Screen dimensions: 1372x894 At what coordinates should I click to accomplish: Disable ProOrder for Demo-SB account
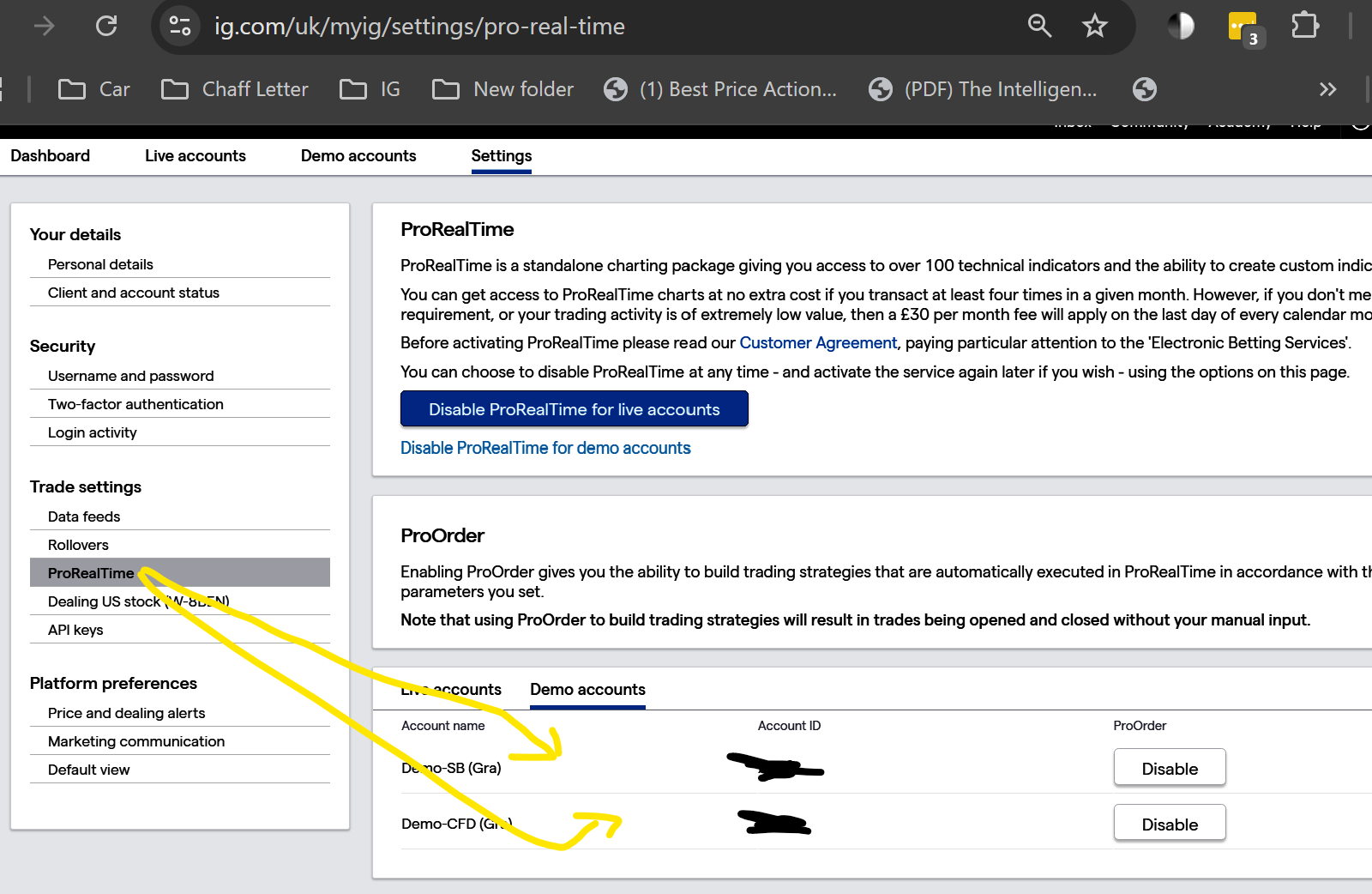click(1170, 769)
